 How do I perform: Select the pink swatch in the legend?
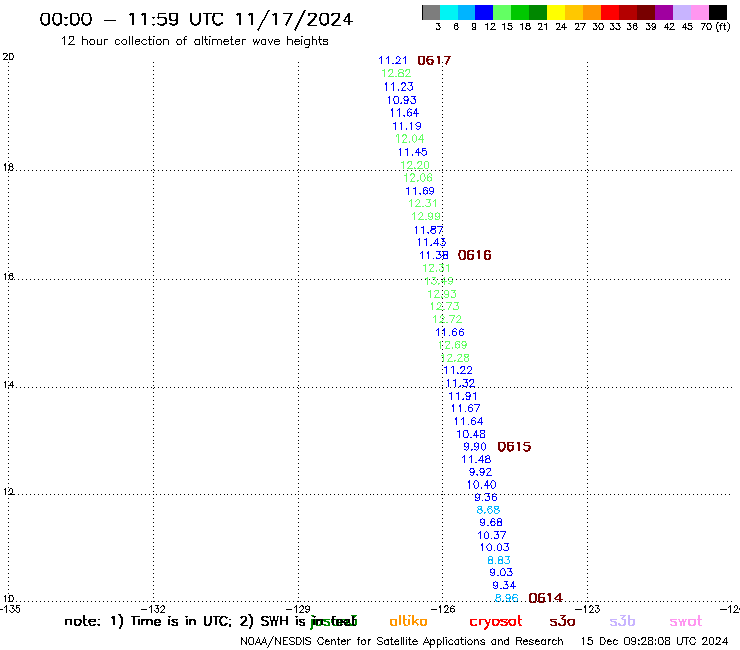pos(700,12)
